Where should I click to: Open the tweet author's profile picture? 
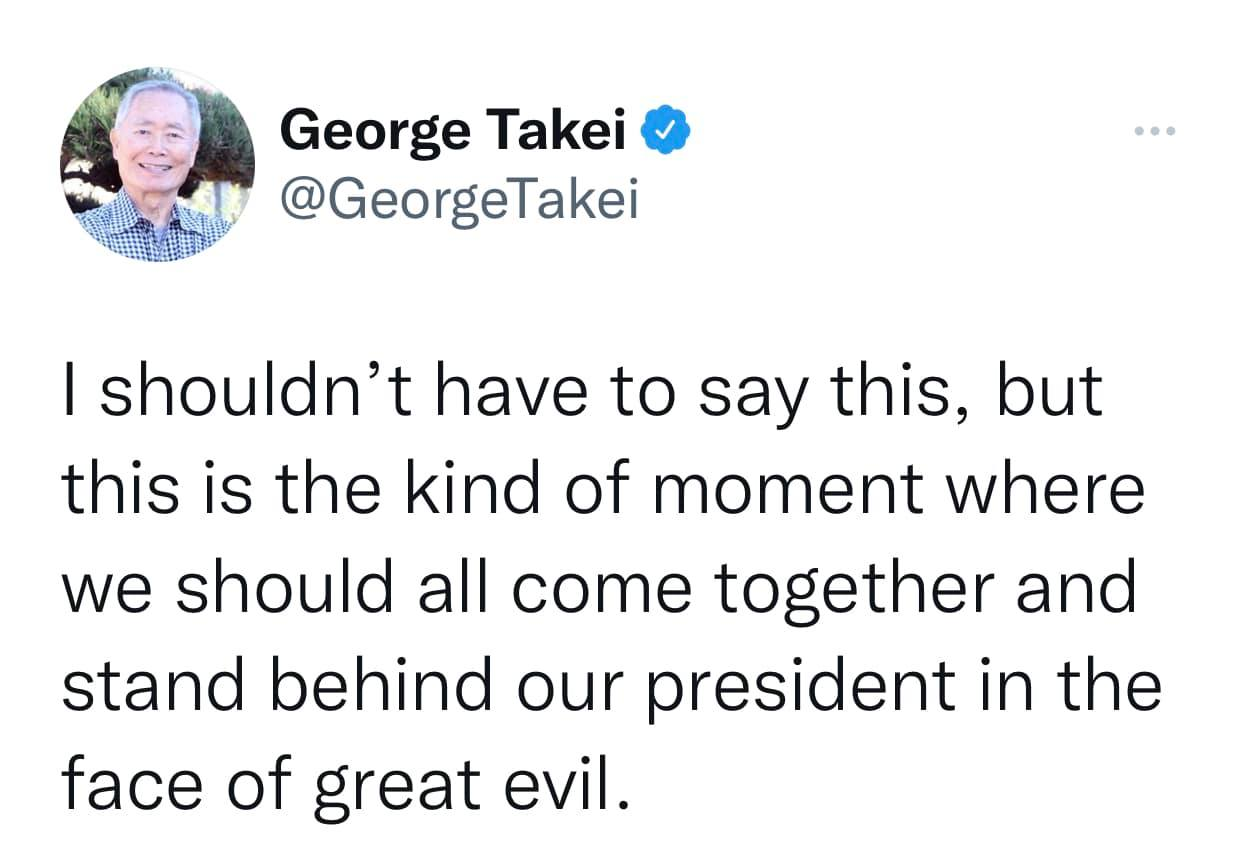[157, 164]
